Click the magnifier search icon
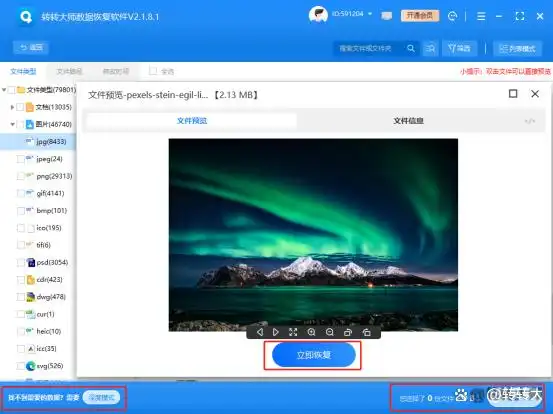The width and height of the screenshot is (553, 414). point(411,48)
